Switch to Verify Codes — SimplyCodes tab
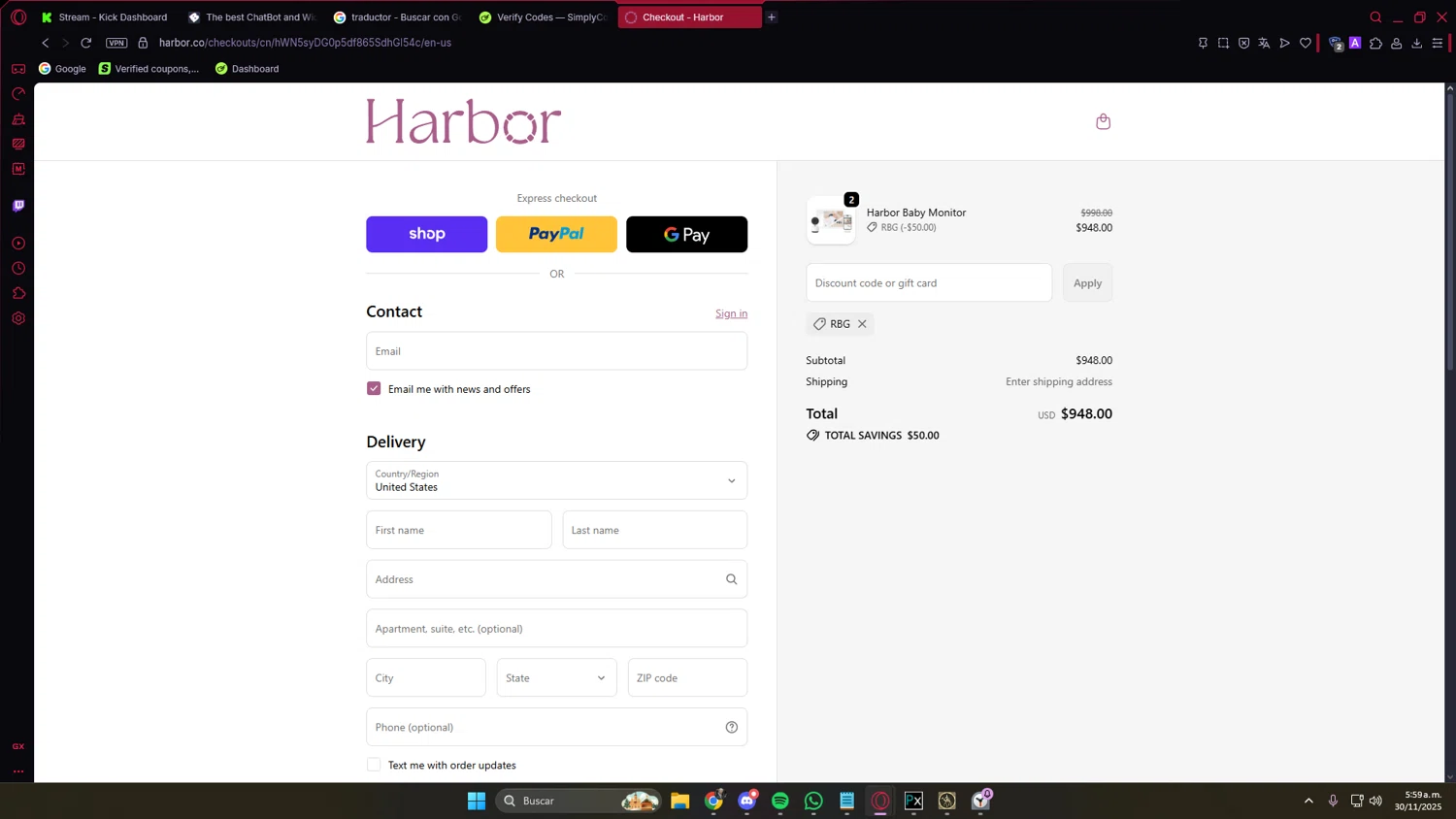 (x=542, y=16)
